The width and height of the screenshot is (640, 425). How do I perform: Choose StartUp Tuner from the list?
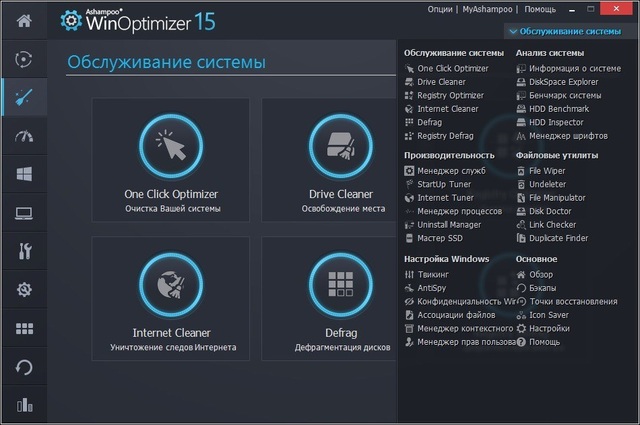coord(443,184)
